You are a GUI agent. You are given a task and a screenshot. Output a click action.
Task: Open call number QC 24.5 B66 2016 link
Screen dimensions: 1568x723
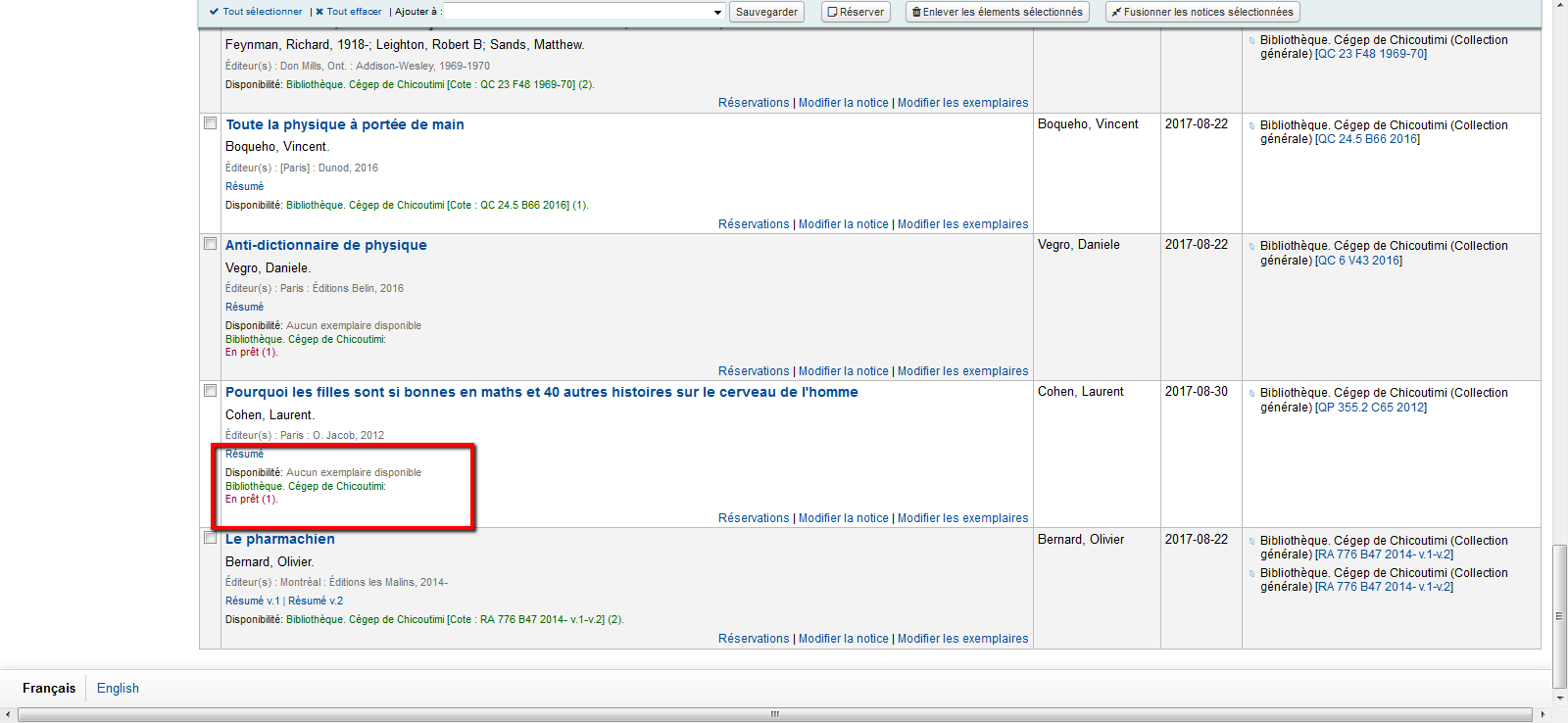[x=1367, y=139]
